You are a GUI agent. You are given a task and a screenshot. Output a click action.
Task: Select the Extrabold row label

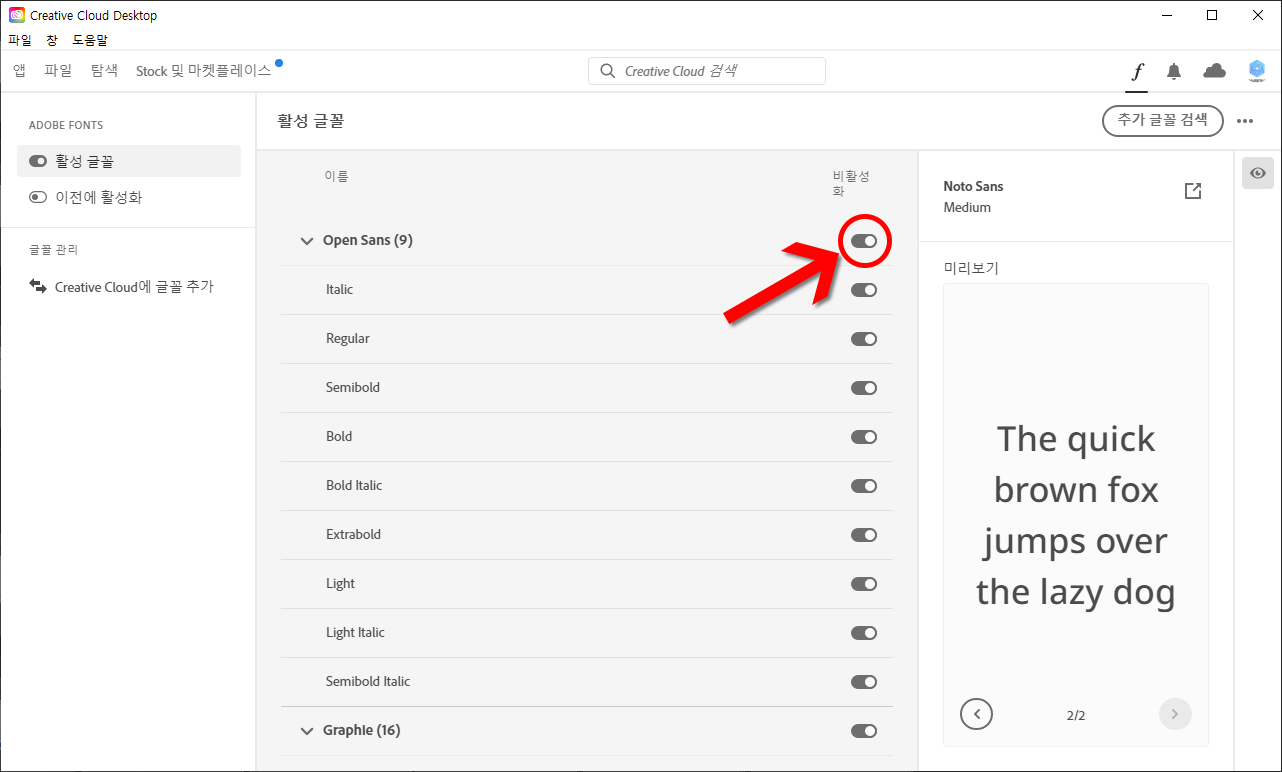coord(354,535)
